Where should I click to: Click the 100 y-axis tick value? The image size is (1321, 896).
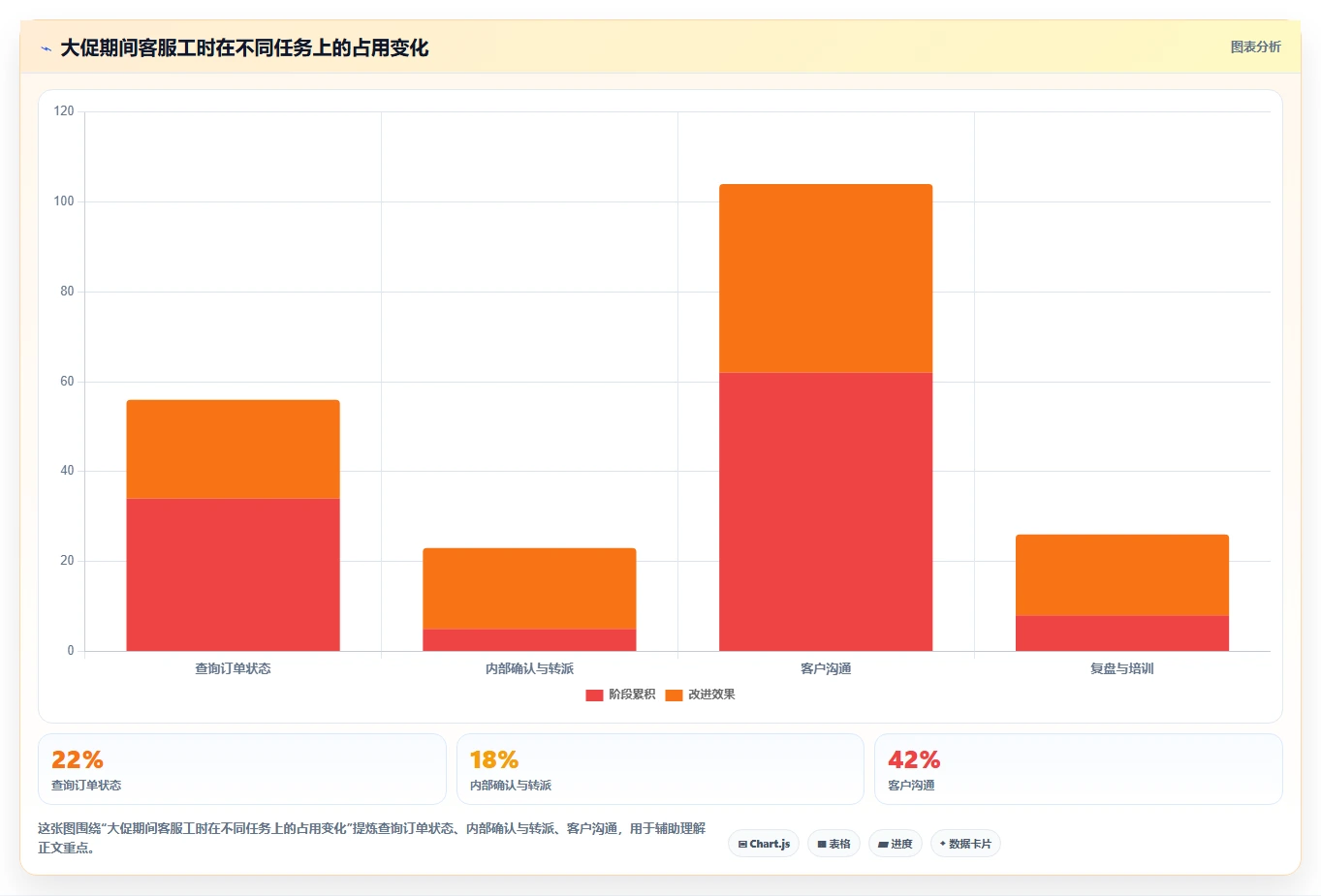[x=64, y=201]
